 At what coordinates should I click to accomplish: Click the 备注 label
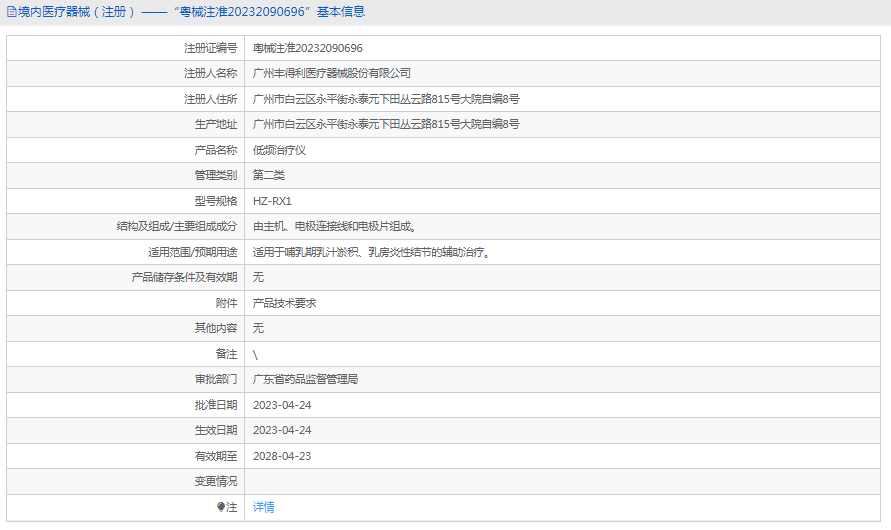(x=226, y=354)
